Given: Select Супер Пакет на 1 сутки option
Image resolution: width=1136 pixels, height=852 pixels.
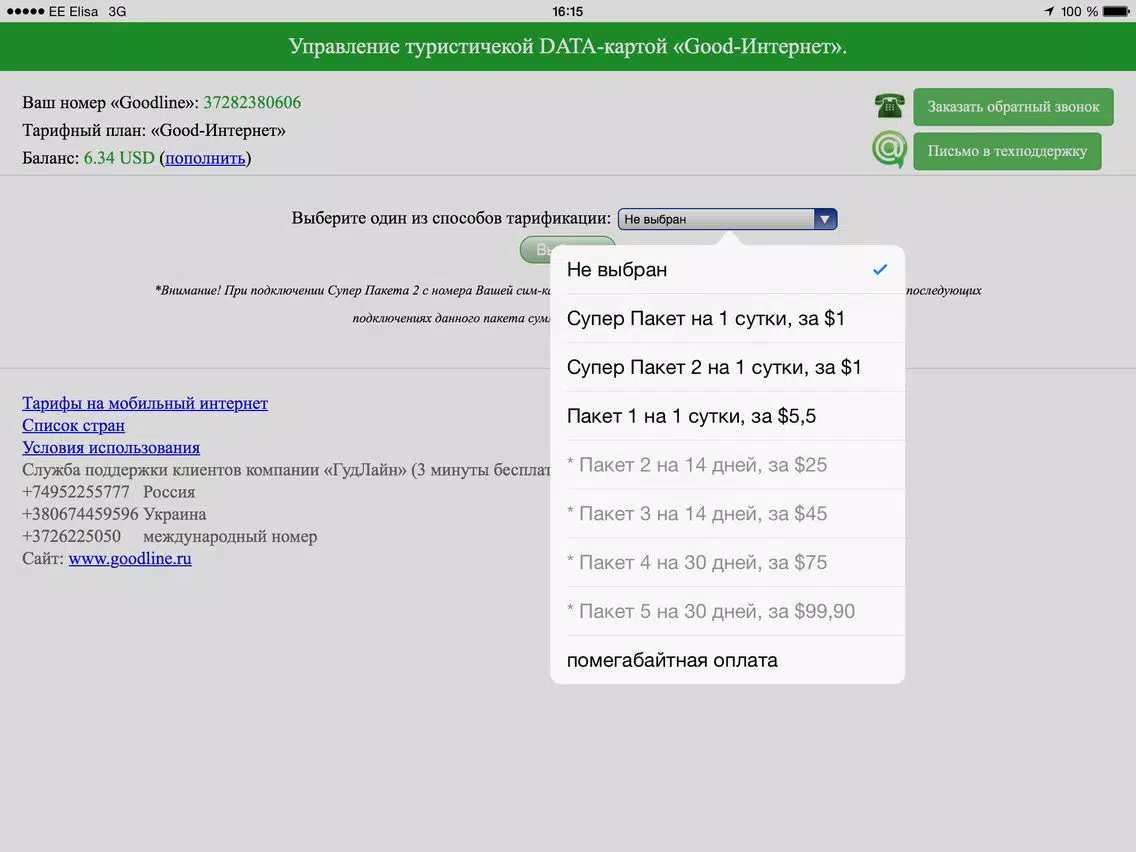Looking at the screenshot, I should [727, 318].
